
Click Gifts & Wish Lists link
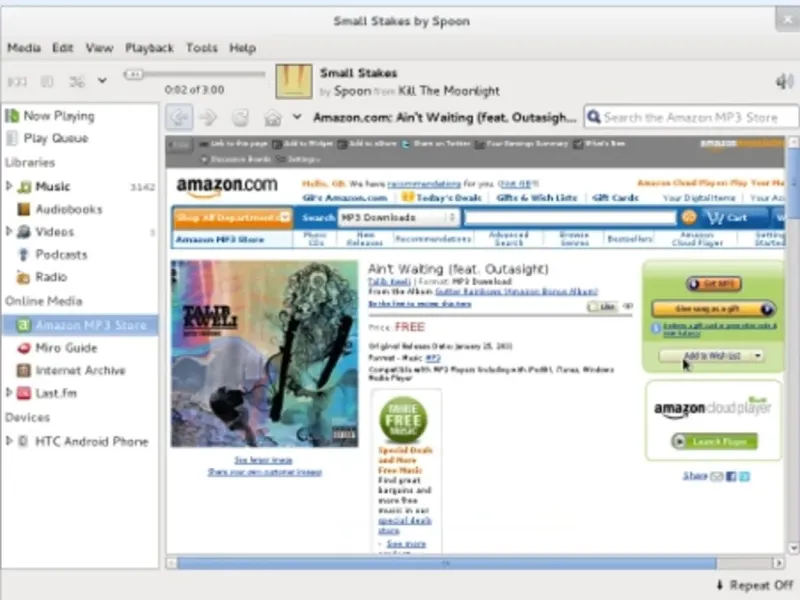tap(537, 197)
